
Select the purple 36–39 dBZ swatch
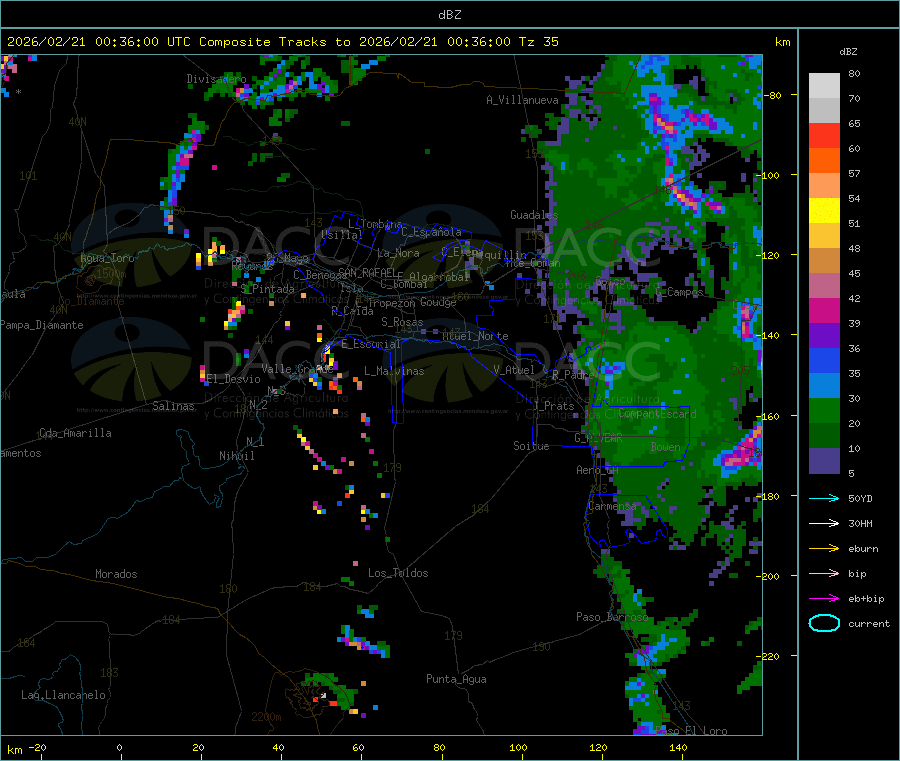824,336
